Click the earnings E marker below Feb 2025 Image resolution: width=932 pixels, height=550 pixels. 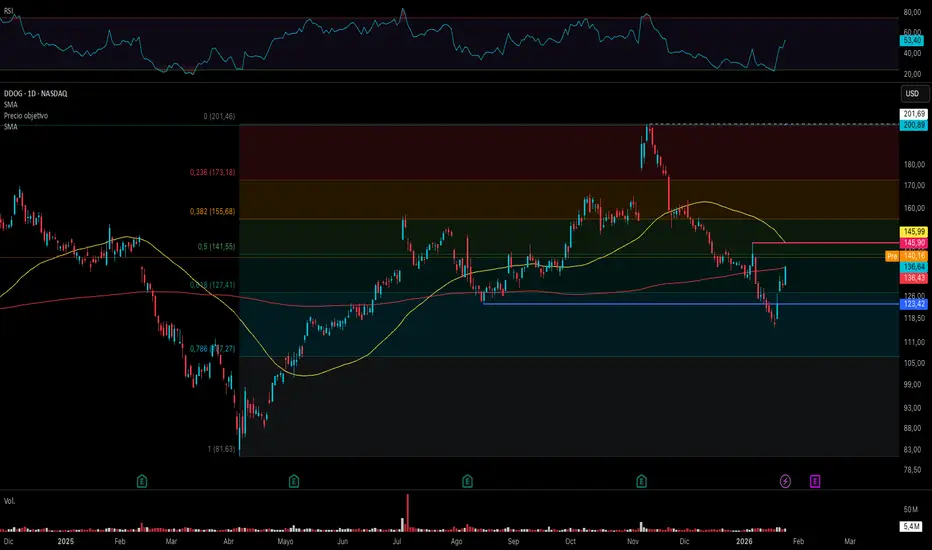141,481
